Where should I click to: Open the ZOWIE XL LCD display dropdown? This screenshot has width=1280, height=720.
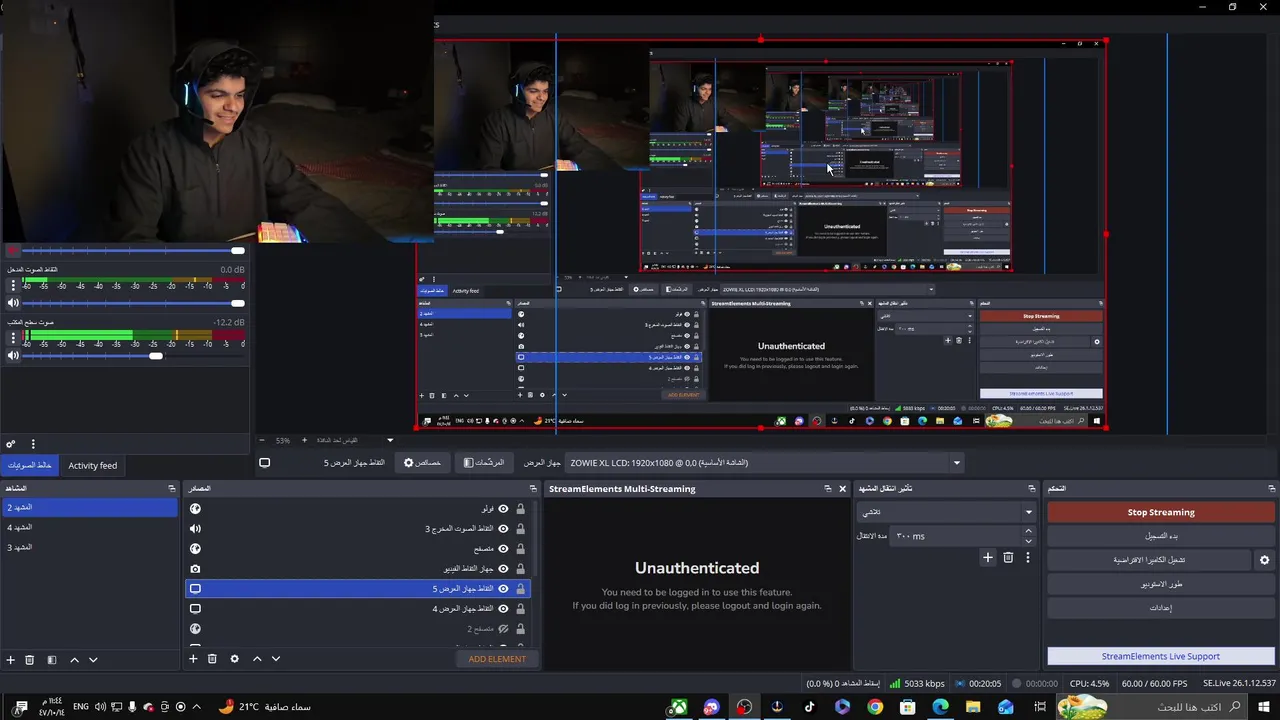(x=765, y=463)
